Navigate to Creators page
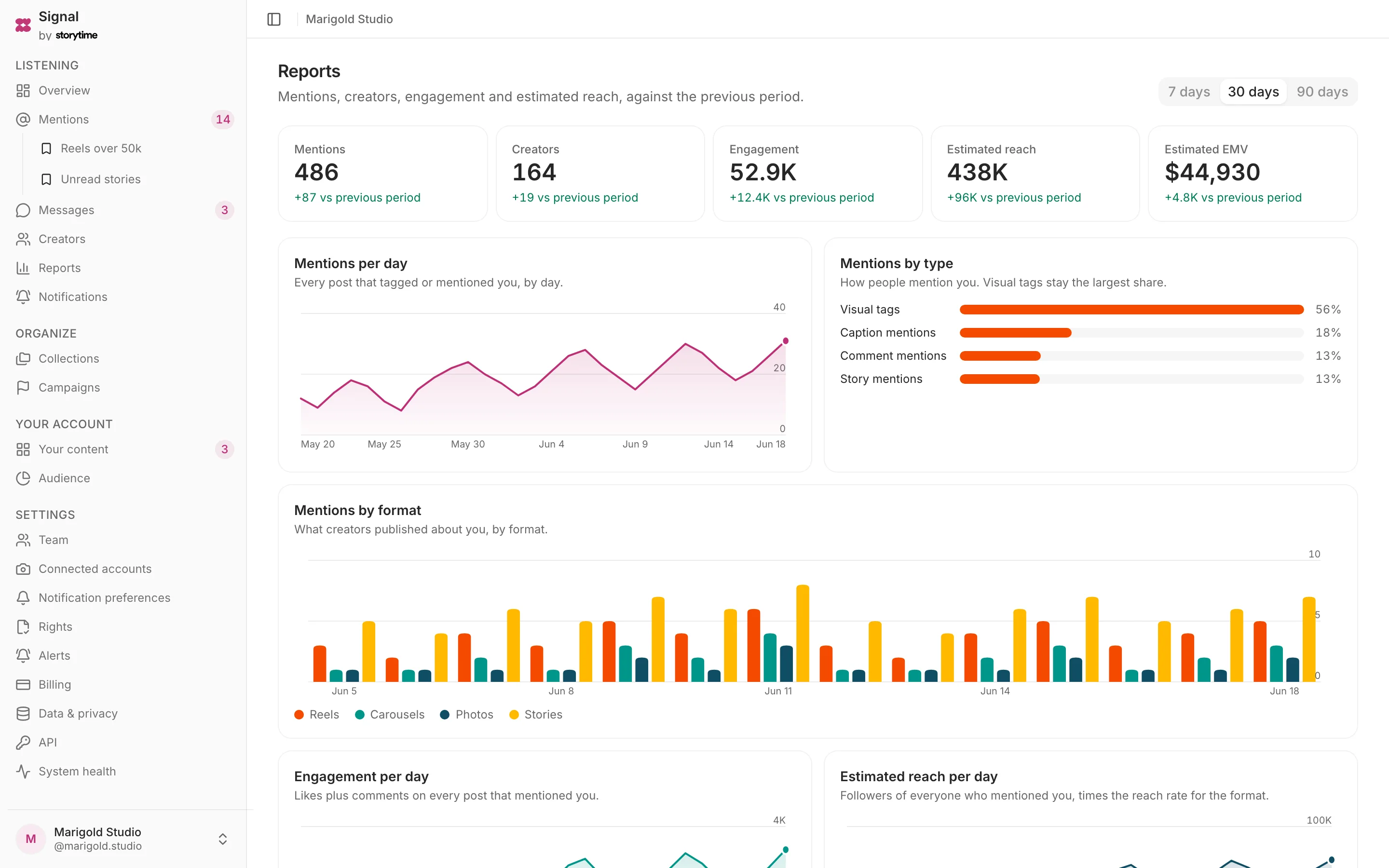Screen dimensions: 1389x868 [123, 239]
